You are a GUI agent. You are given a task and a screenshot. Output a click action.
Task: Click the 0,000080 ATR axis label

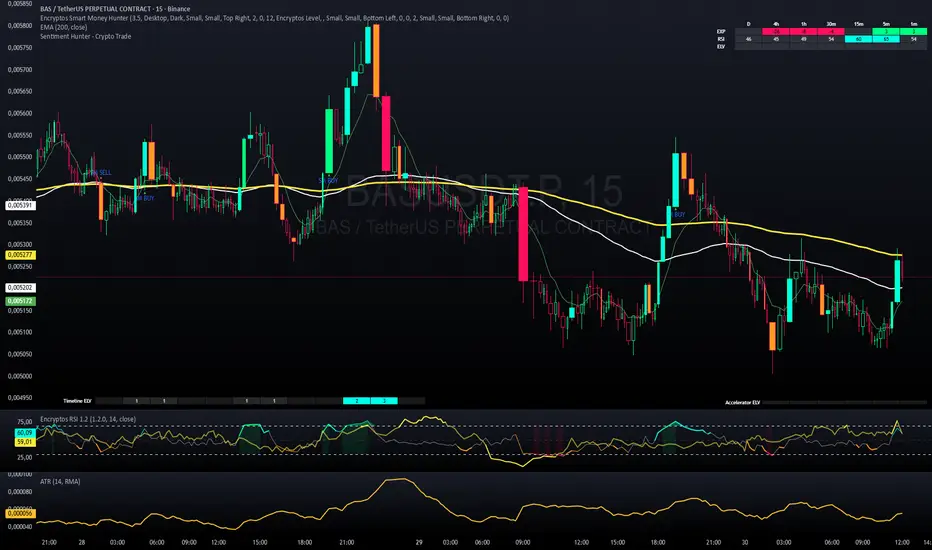pos(20,492)
